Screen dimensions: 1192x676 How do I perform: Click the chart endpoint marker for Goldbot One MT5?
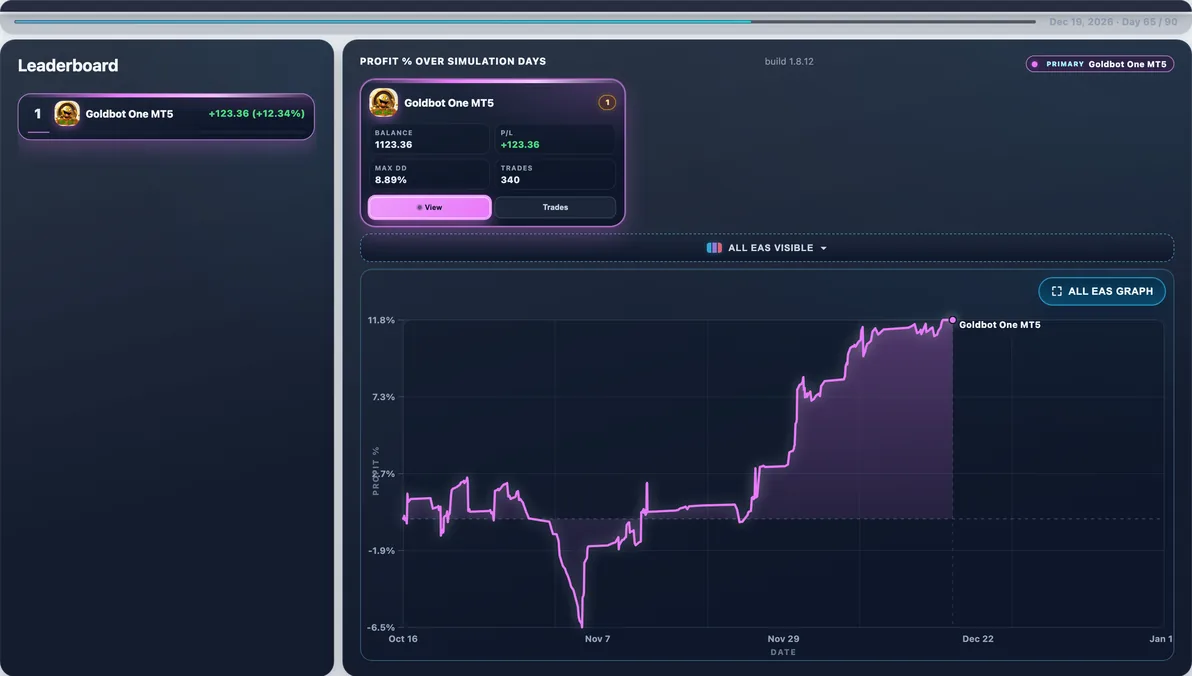[953, 320]
